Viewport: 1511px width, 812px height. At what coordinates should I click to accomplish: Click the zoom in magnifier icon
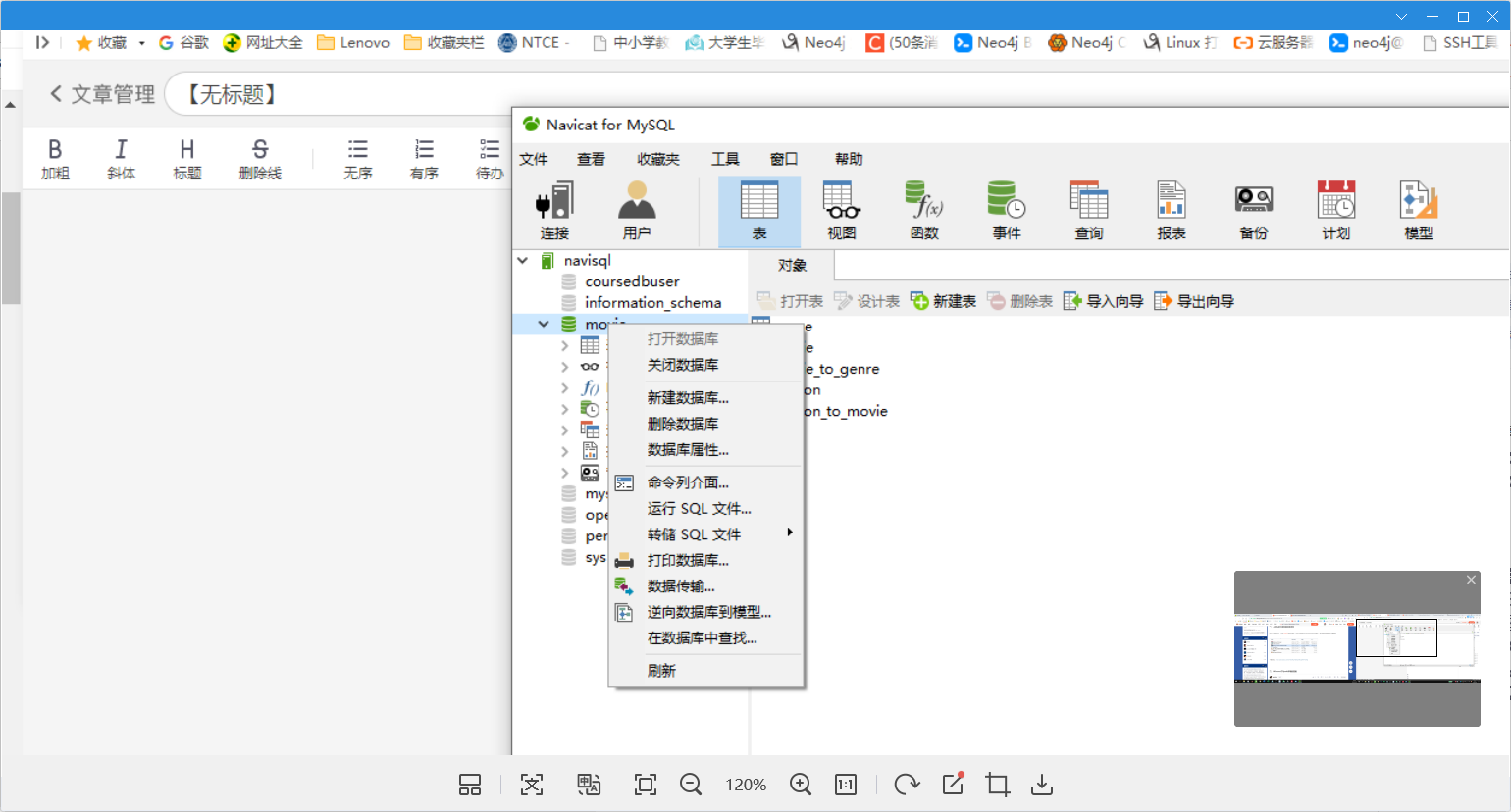point(801,785)
